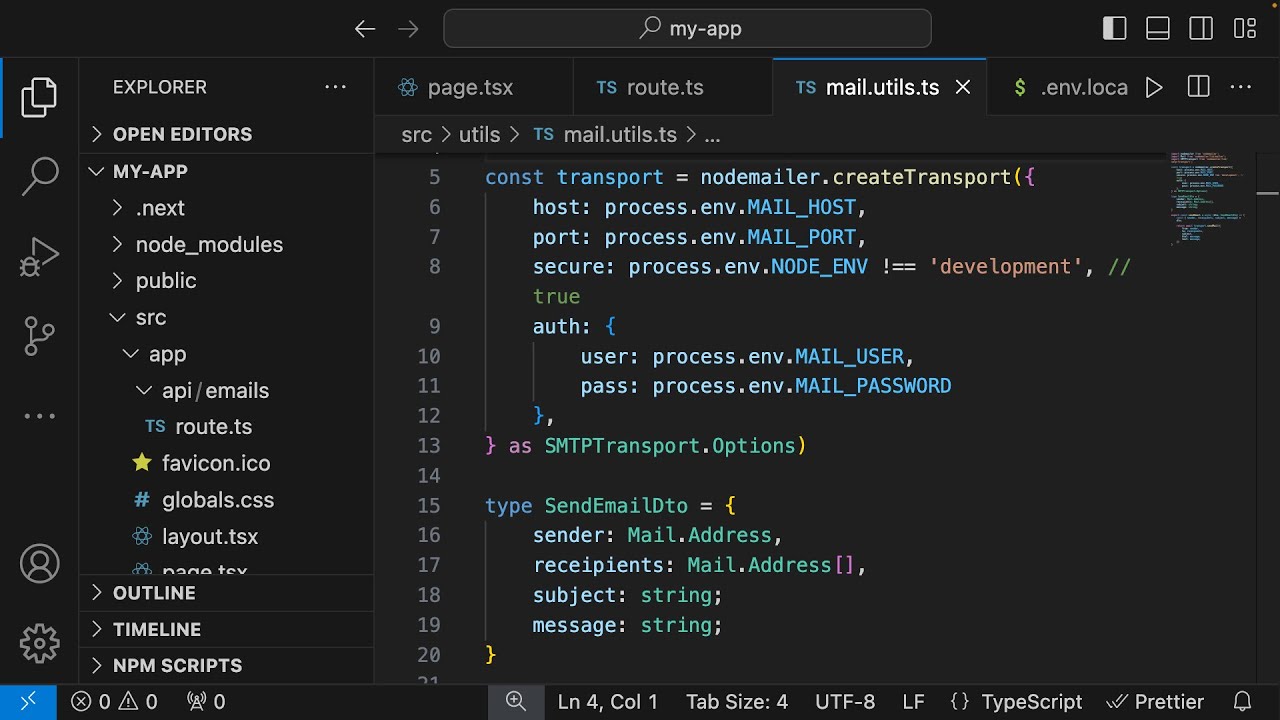Open Customize Layout icon
Image resolution: width=1280 pixels, height=720 pixels.
[x=1245, y=29]
